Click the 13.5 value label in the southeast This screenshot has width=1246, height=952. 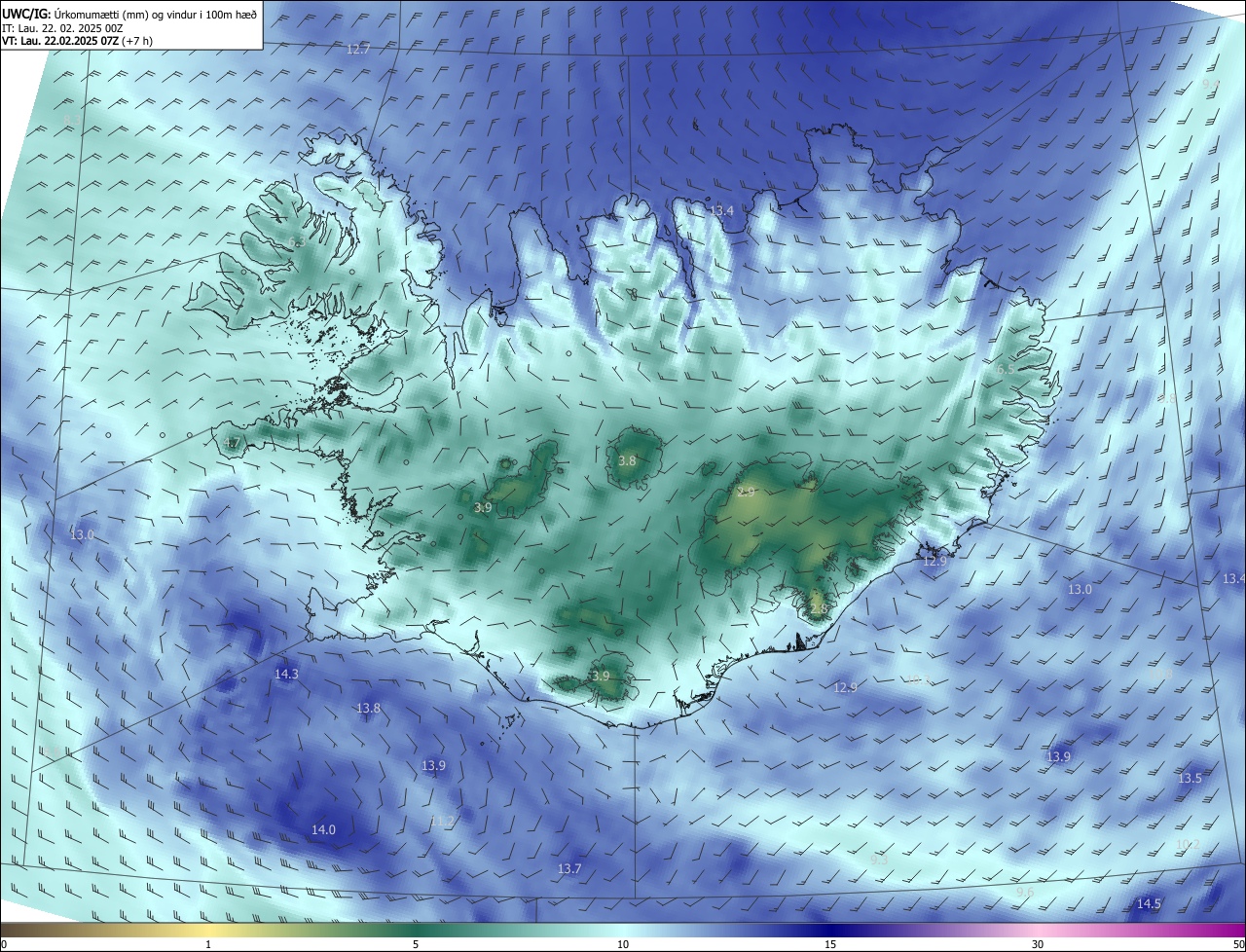click(1191, 779)
